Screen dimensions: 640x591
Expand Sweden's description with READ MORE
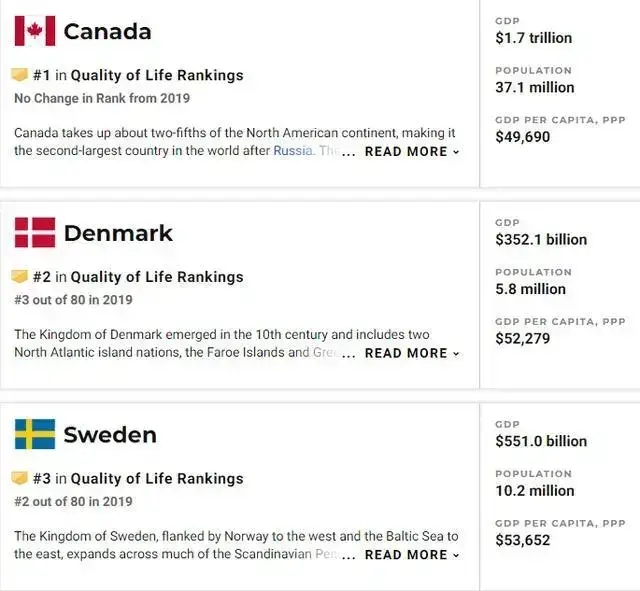point(412,555)
